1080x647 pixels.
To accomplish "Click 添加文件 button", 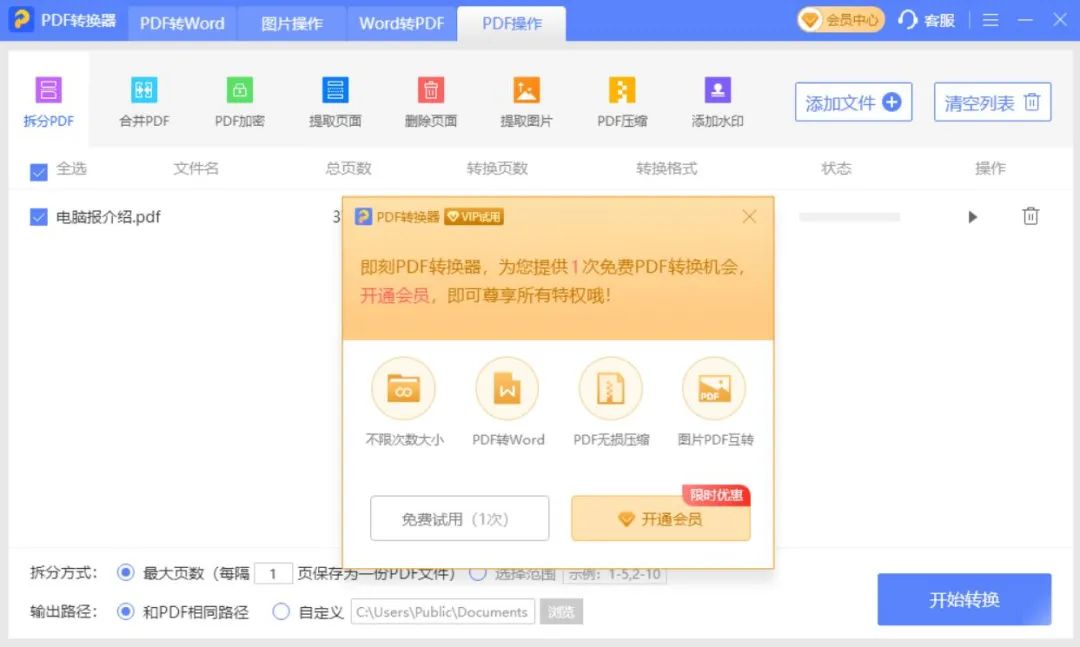I will coord(853,102).
